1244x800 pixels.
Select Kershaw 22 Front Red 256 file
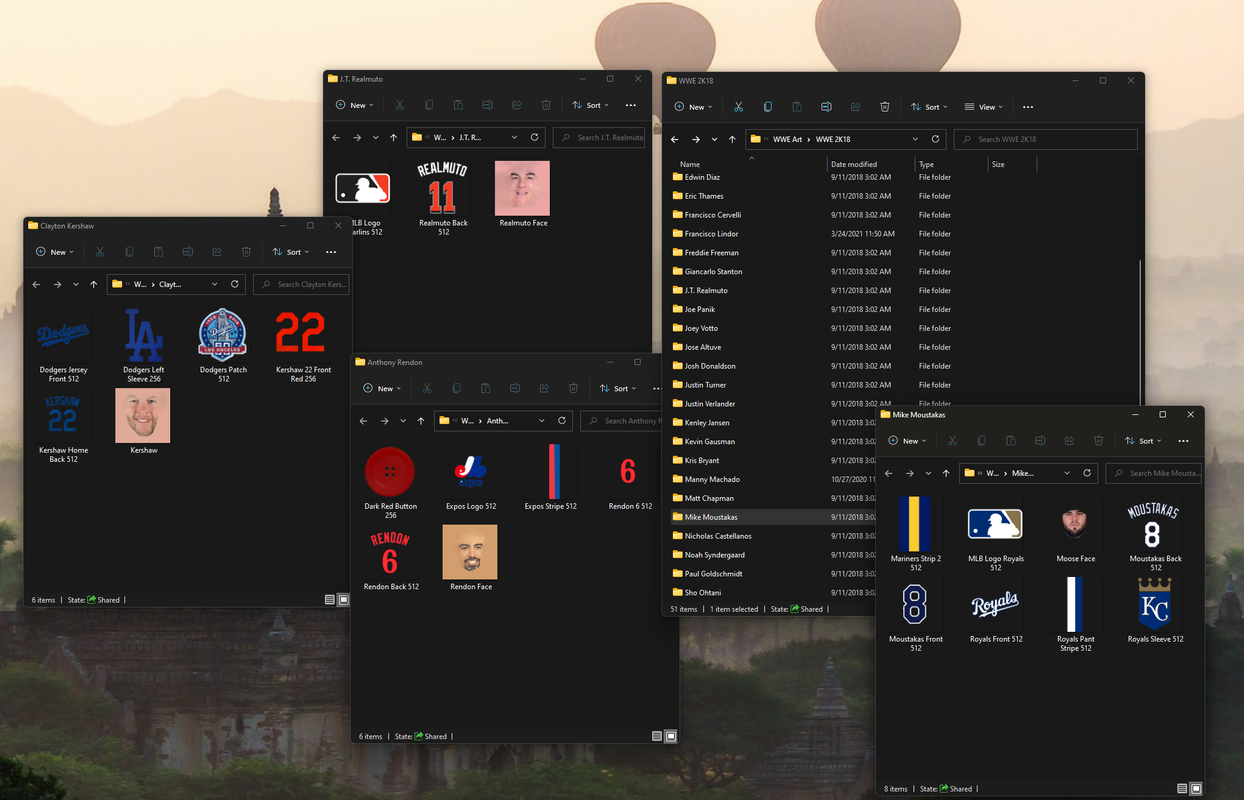click(303, 345)
